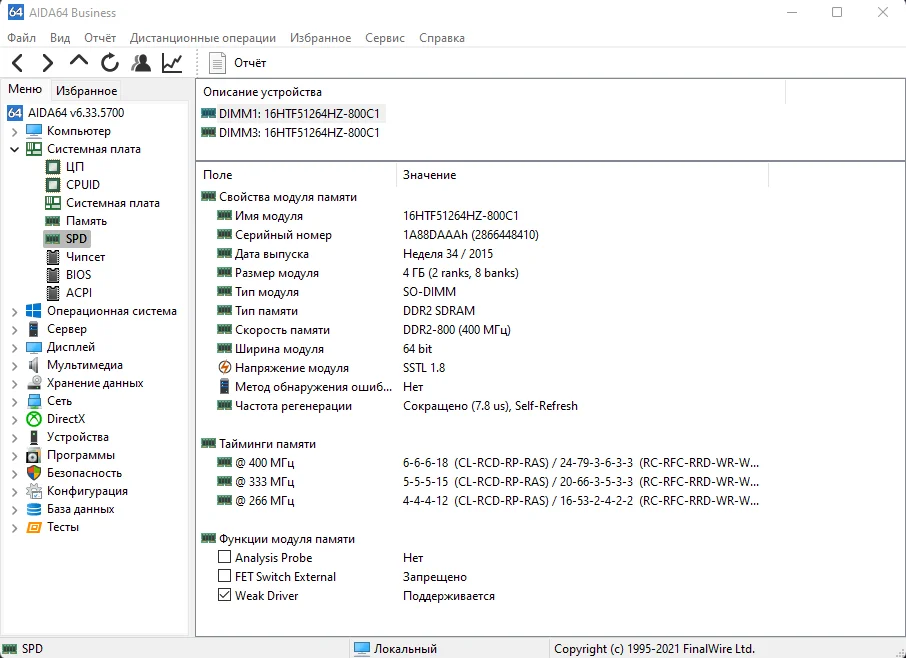The width and height of the screenshot is (906, 658).
Task: Click the Отчёт toolbar button label
Action: [250, 62]
